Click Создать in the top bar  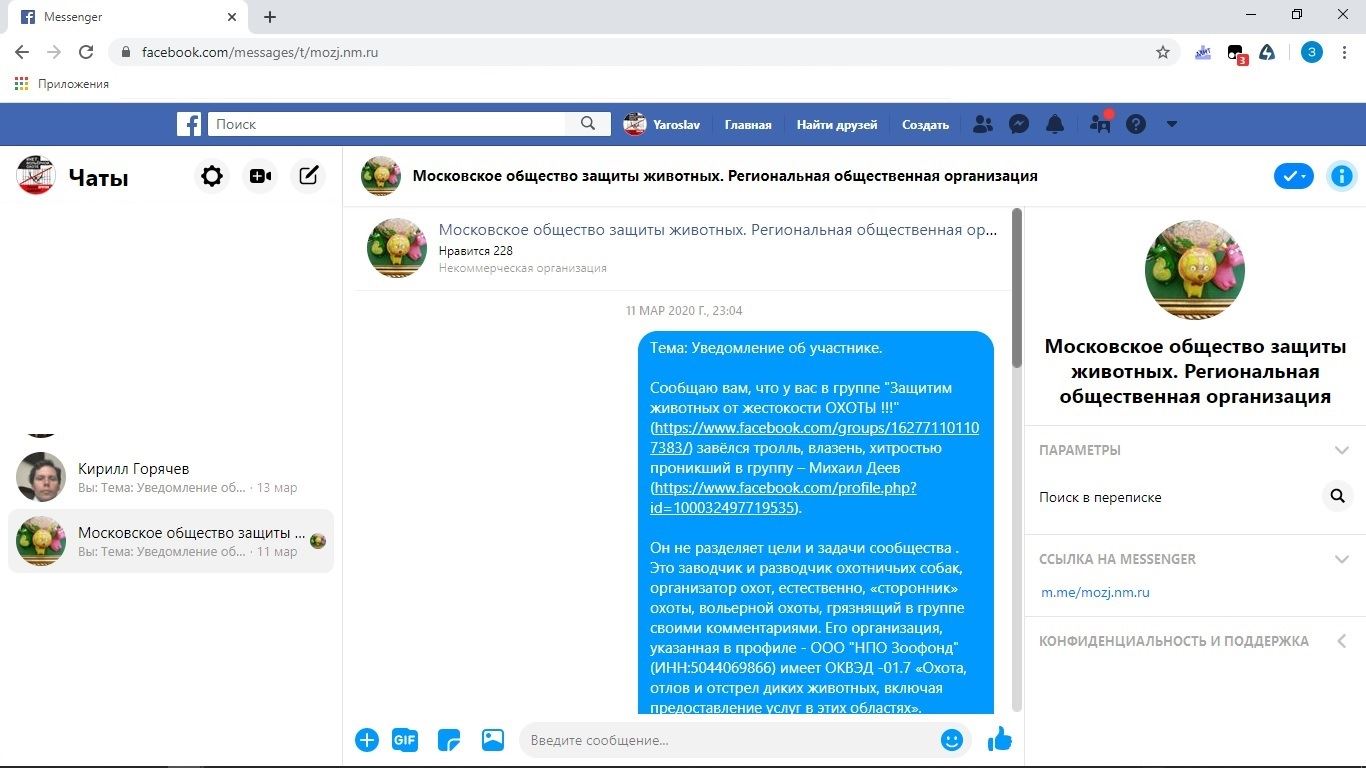(925, 125)
